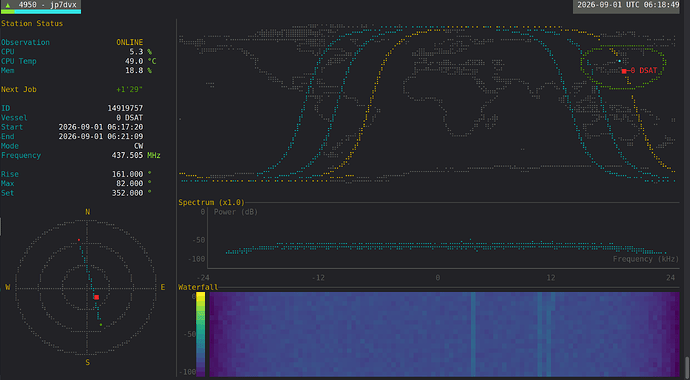Click the 24 frequency axis tick
Viewport: 690px width, 380px height.
670,278
